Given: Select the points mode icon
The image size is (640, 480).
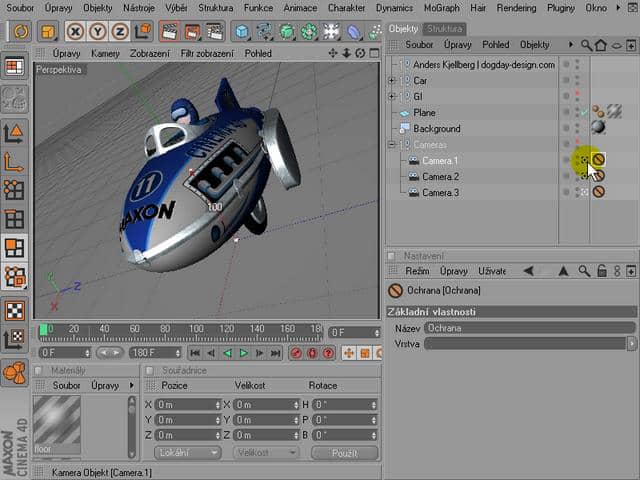Looking at the screenshot, I should (14, 190).
